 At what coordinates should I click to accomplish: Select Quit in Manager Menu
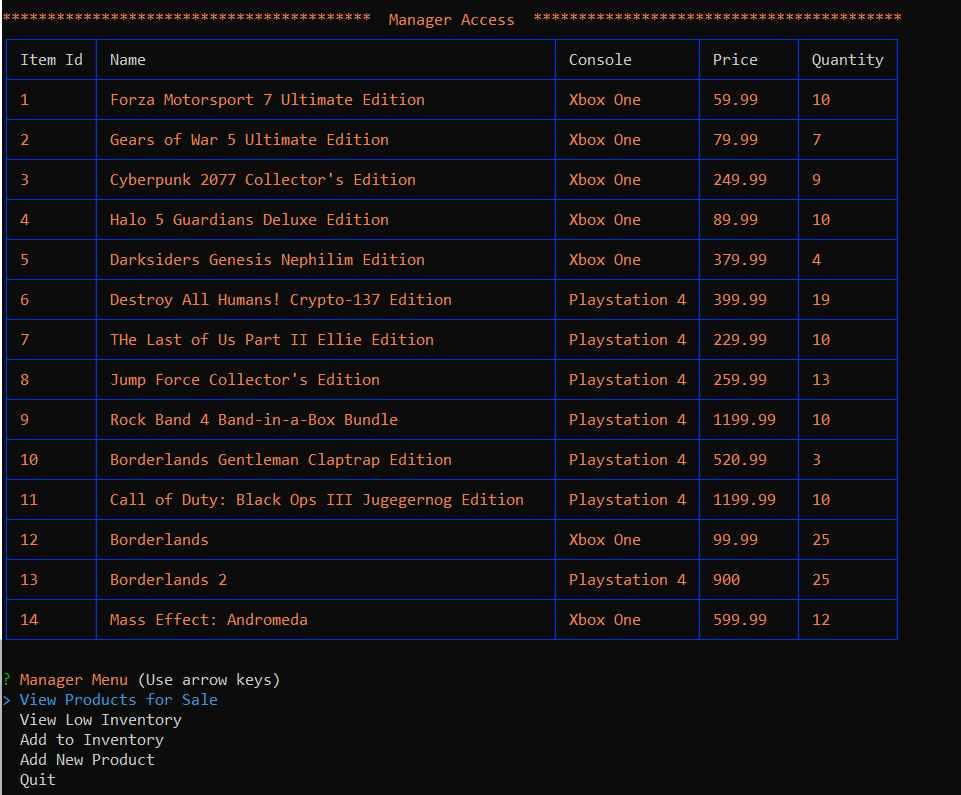(x=37, y=780)
